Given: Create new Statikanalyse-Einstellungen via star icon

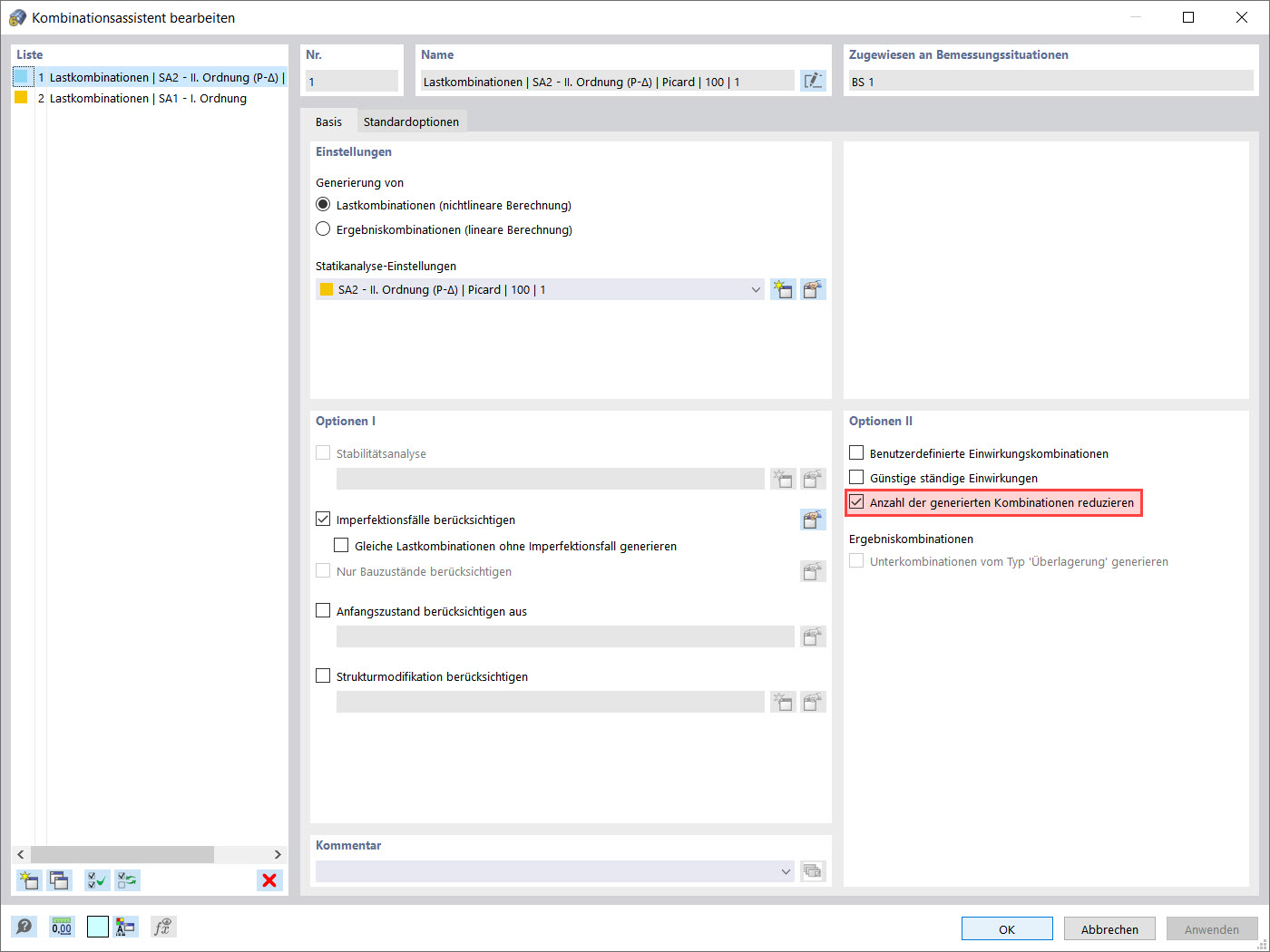Looking at the screenshot, I should point(782,288).
